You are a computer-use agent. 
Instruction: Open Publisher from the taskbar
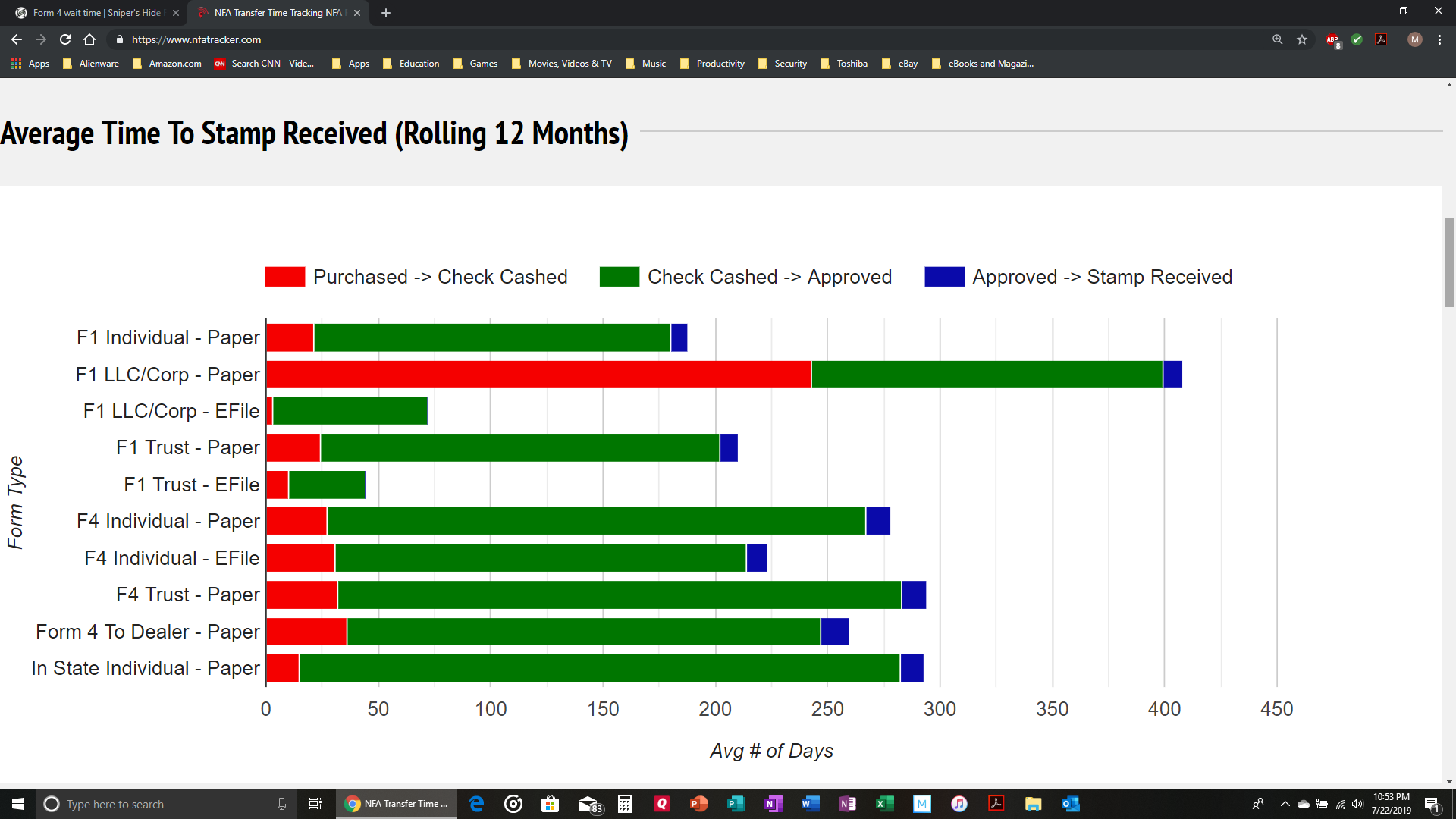[x=736, y=804]
